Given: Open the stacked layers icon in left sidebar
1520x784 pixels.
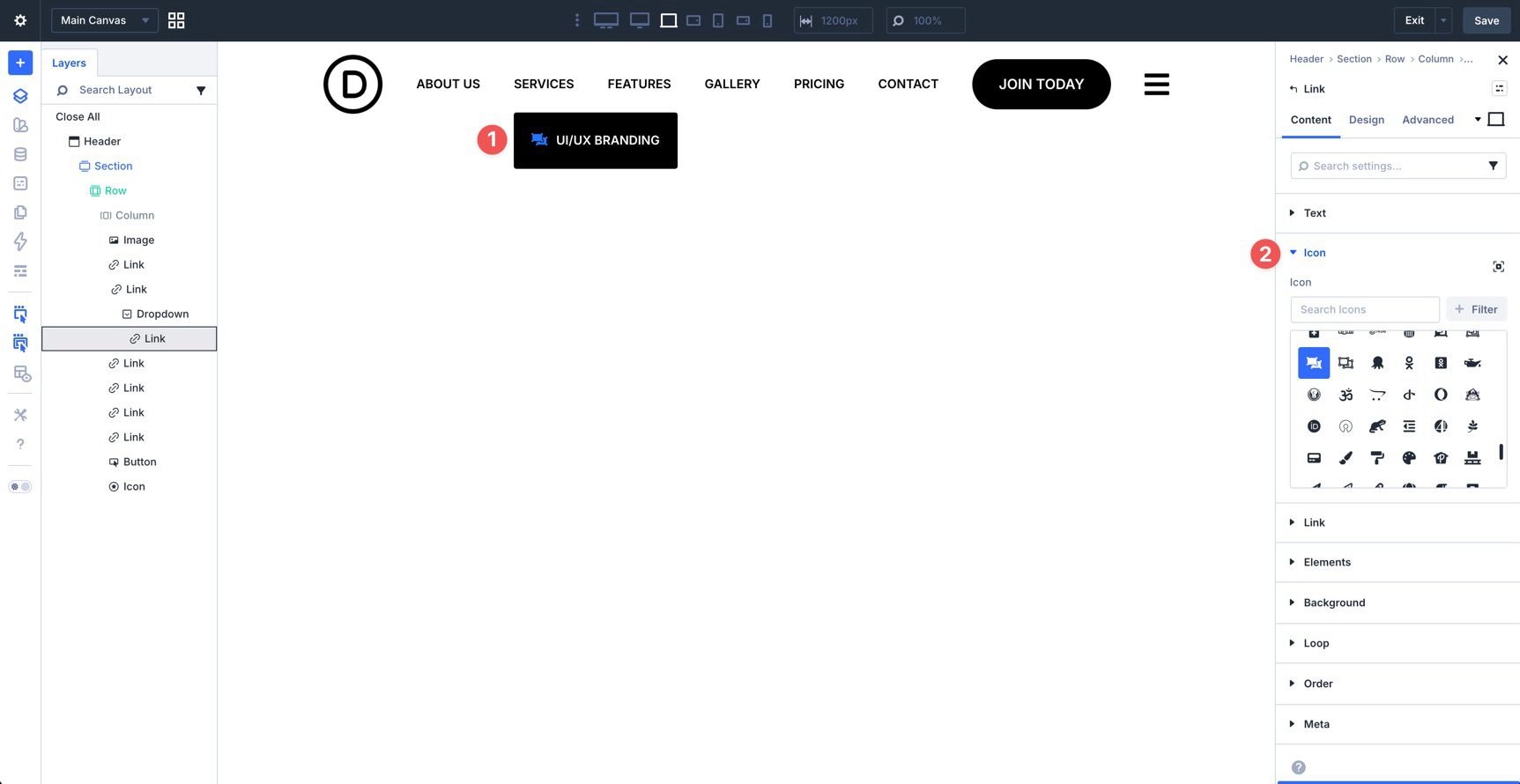Looking at the screenshot, I should [x=20, y=96].
